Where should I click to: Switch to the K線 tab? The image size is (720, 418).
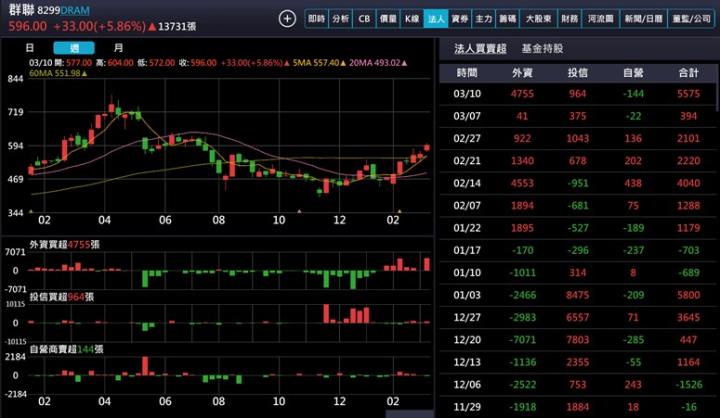[x=412, y=19]
